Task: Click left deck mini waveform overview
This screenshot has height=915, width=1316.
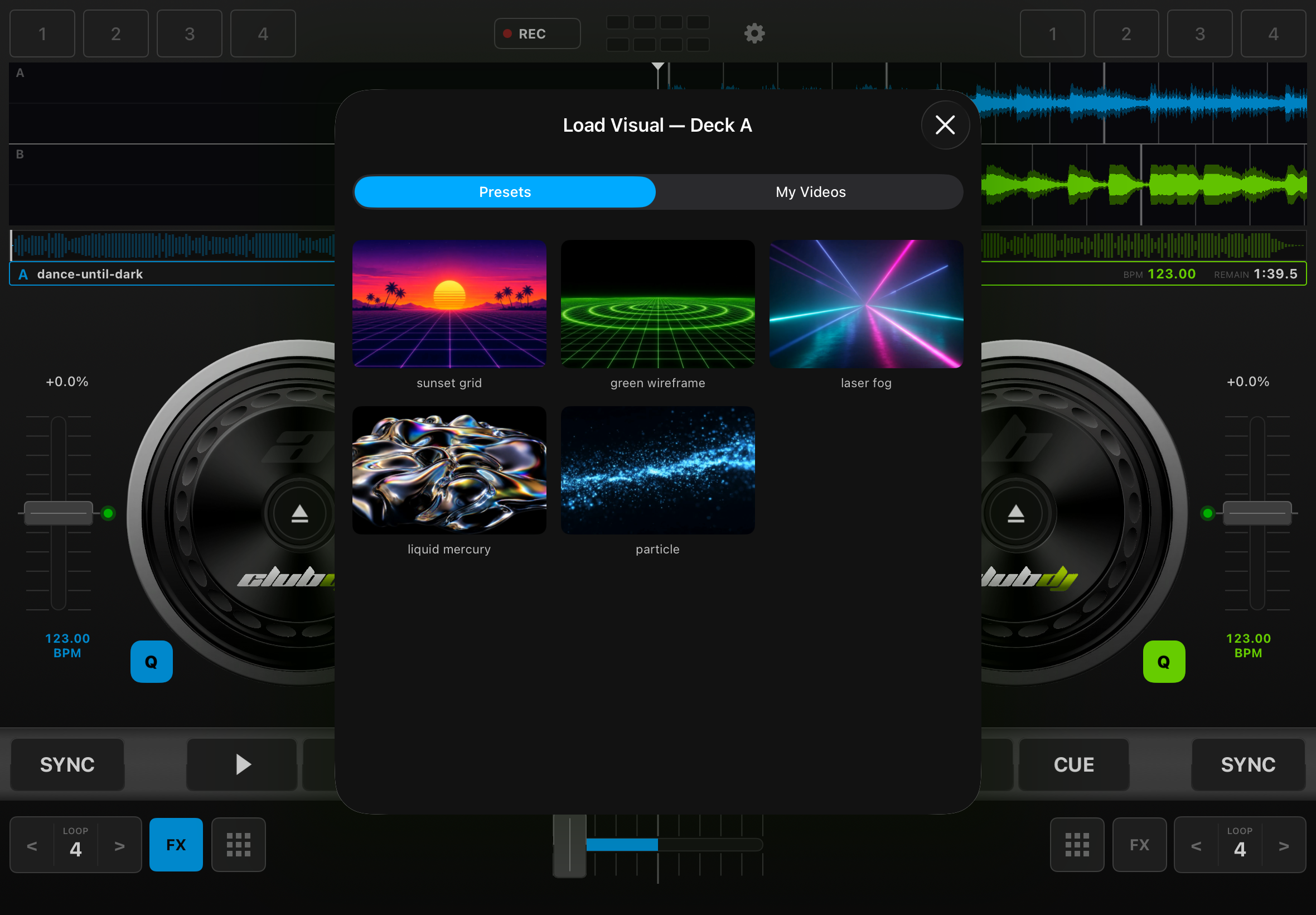Action: (x=172, y=245)
